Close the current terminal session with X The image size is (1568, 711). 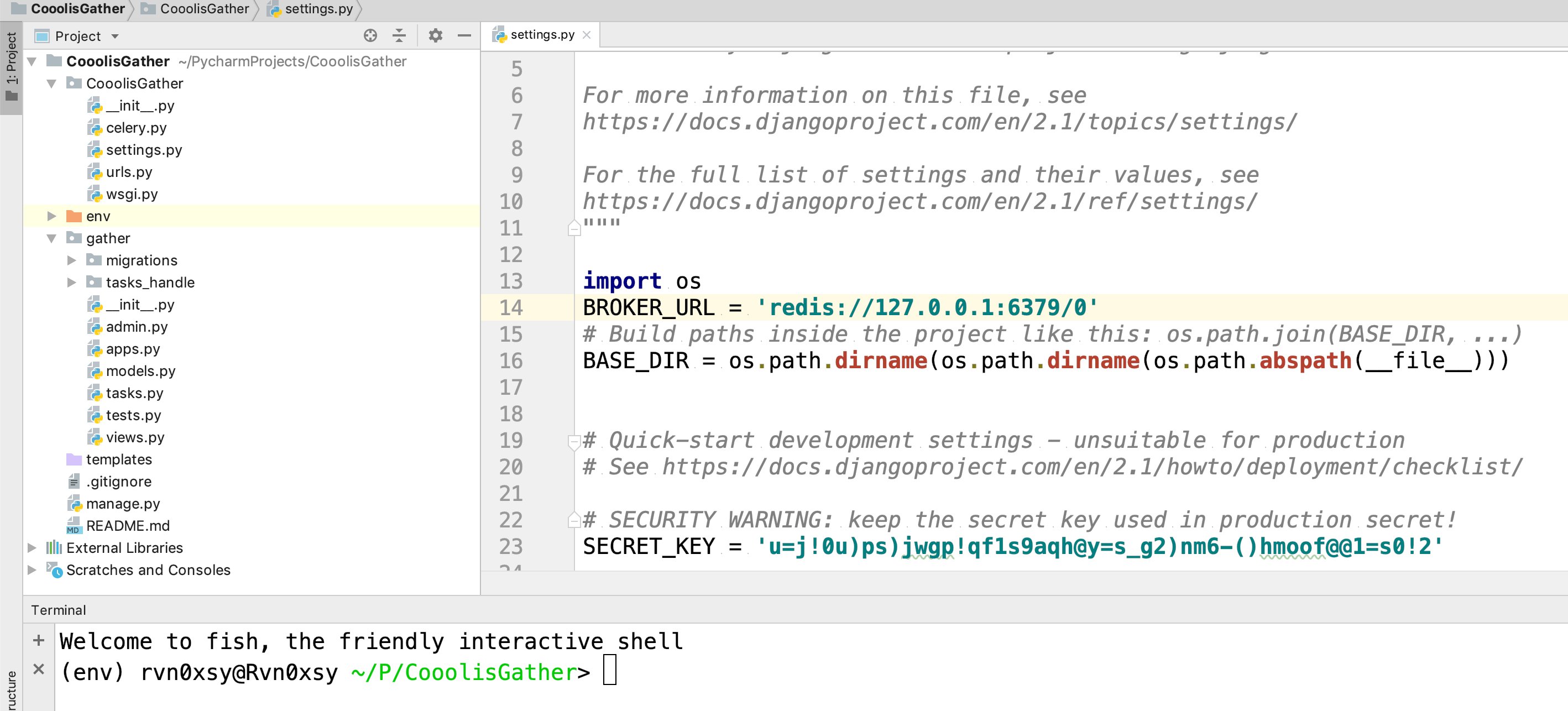pyautogui.click(x=38, y=670)
